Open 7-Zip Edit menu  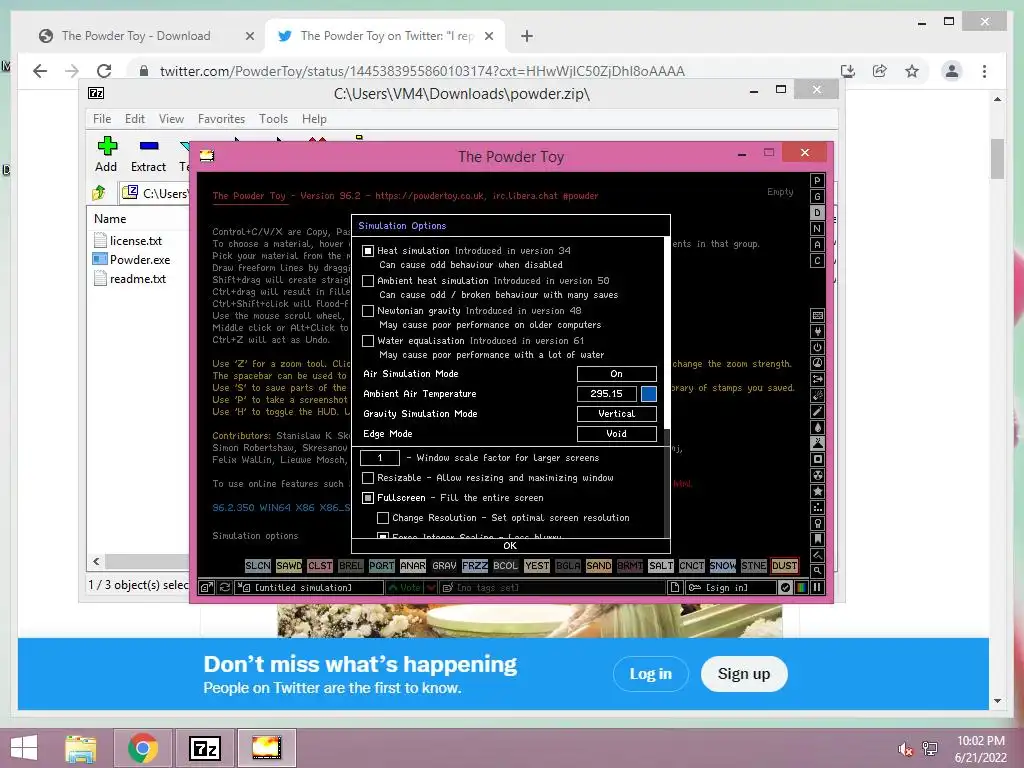[135, 119]
